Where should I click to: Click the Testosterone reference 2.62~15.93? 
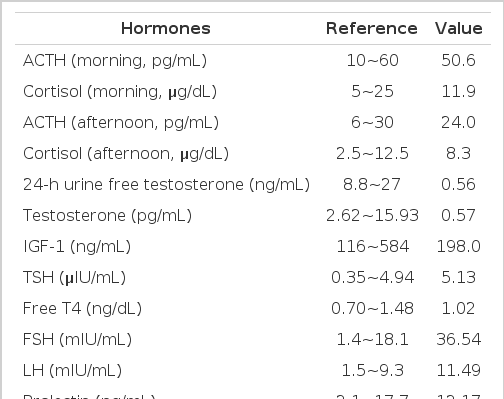[372, 215]
